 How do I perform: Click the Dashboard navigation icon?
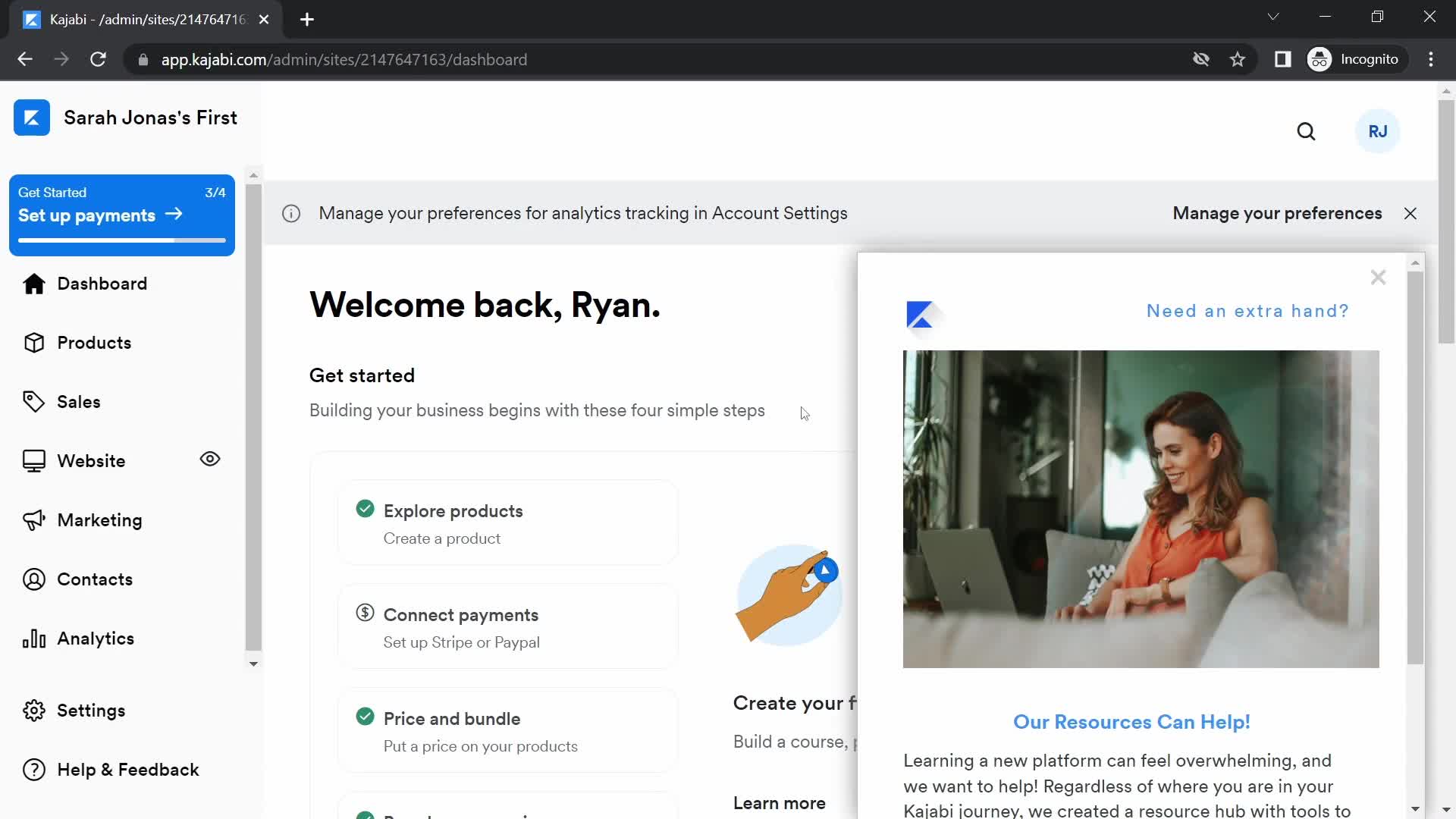click(34, 283)
